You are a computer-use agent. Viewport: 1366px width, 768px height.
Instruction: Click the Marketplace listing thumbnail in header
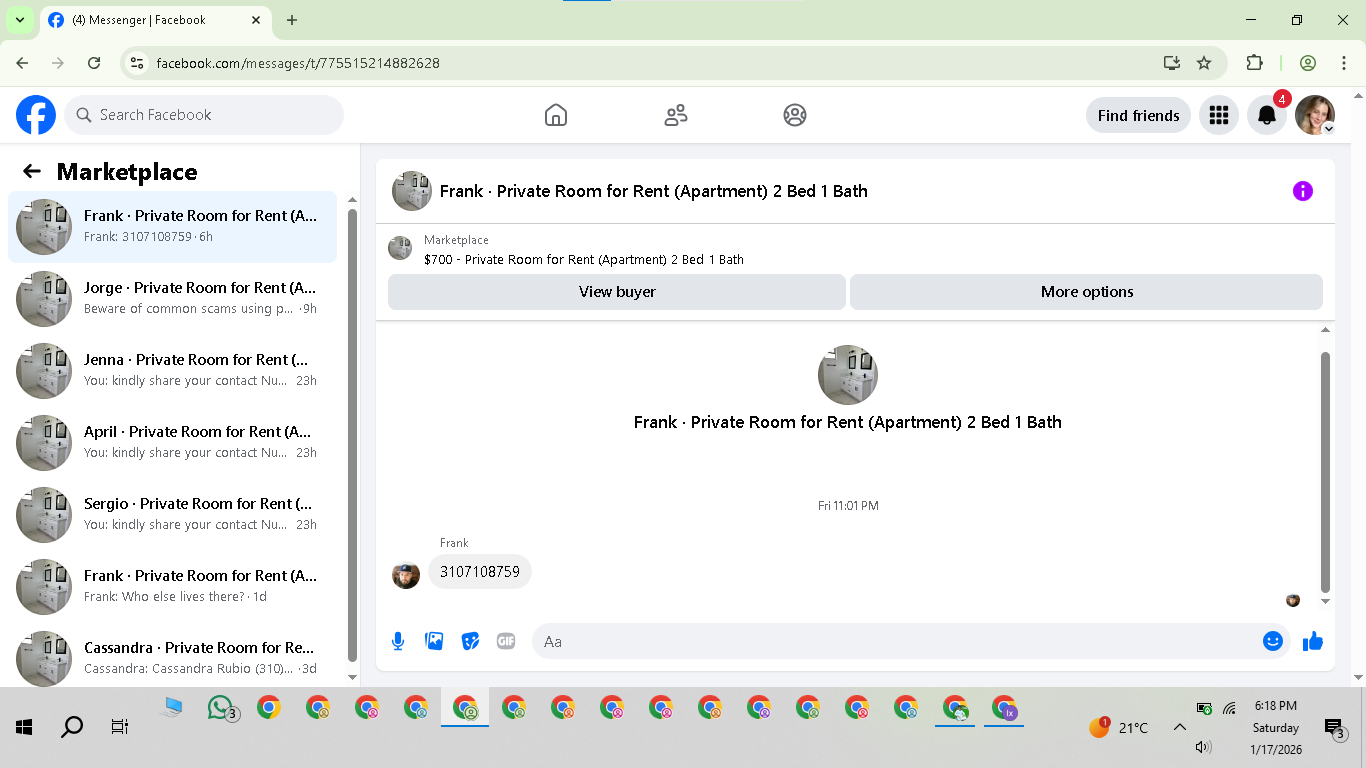[400, 248]
